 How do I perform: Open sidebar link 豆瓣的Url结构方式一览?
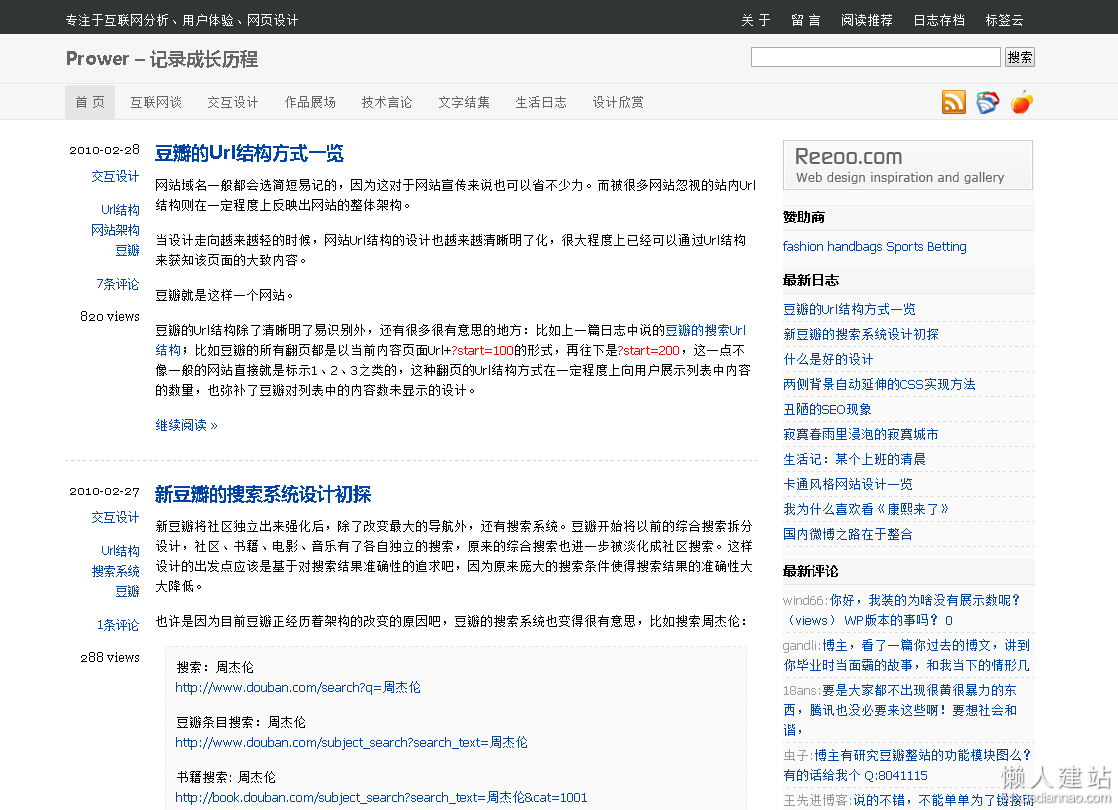click(x=849, y=309)
